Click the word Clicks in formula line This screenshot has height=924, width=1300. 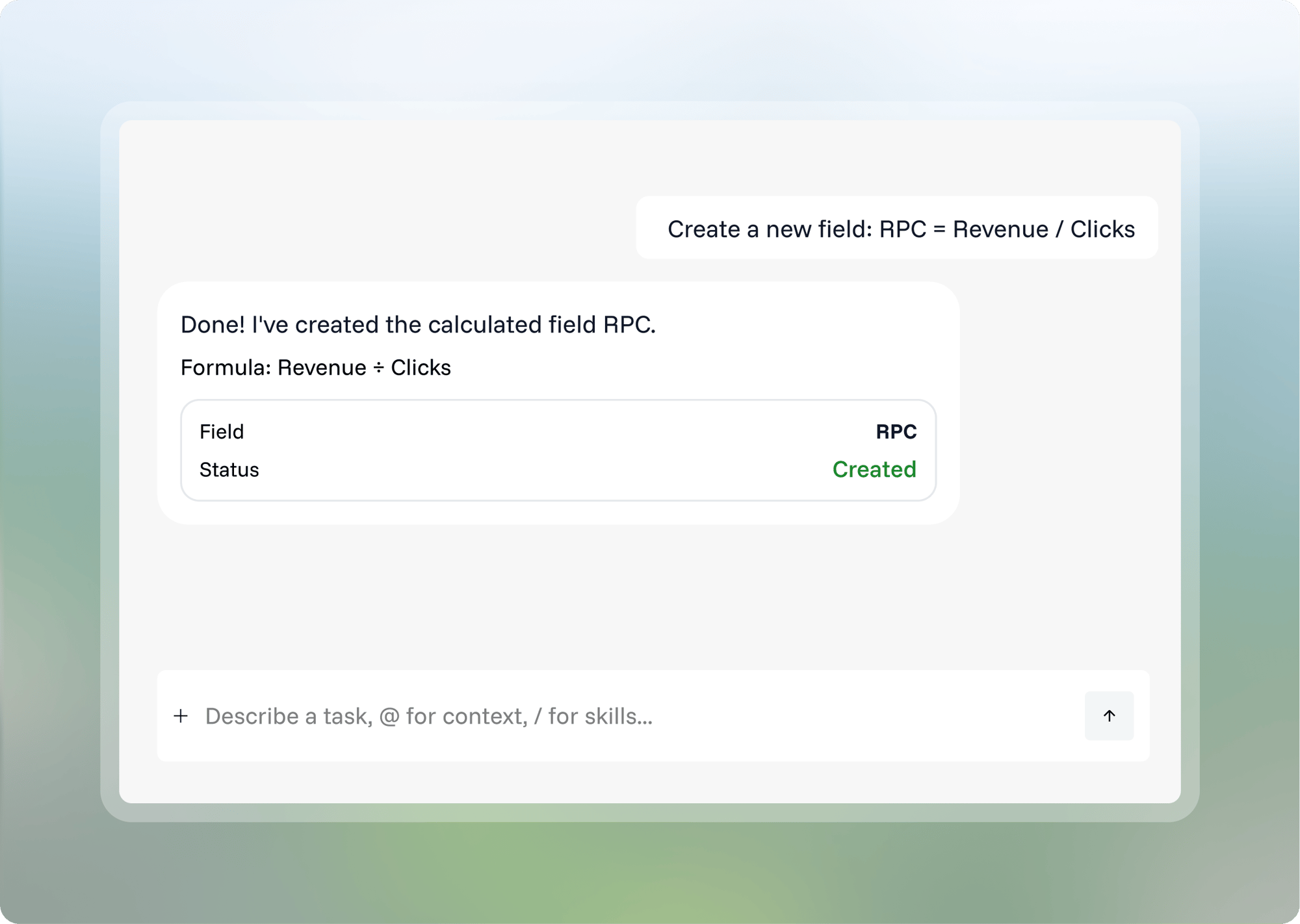421,368
